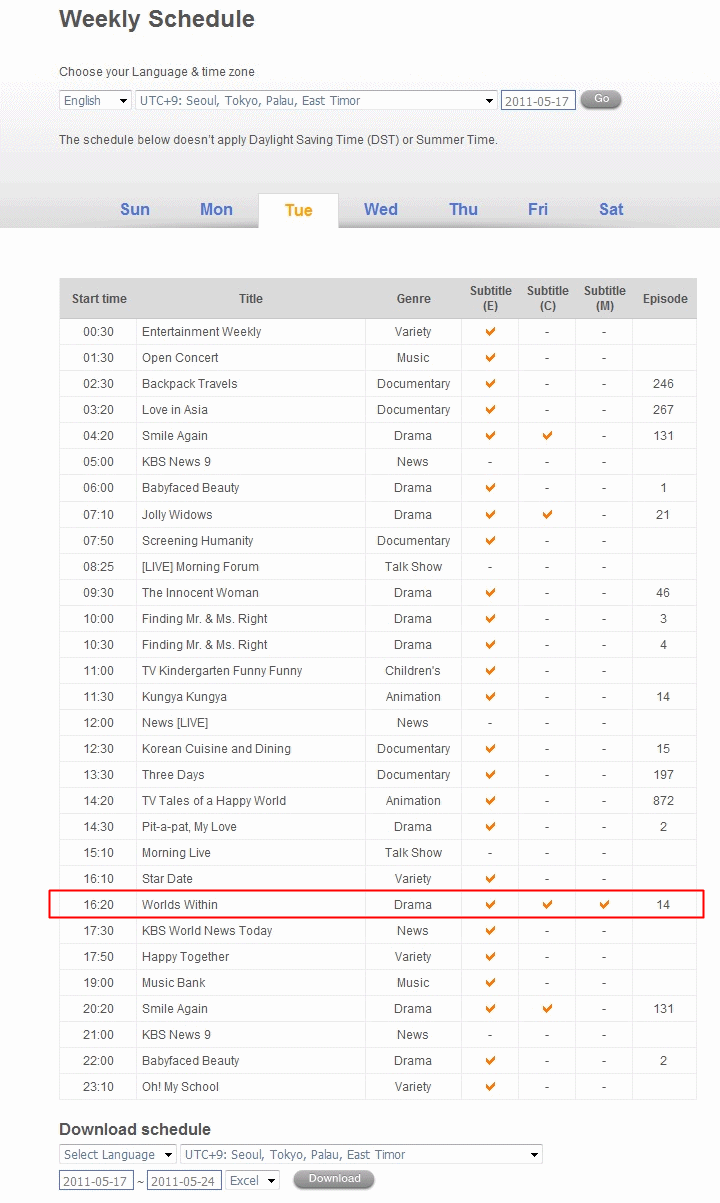This screenshot has width=720, height=1203.
Task: Switch to the Wed schedule tab
Action: (381, 209)
